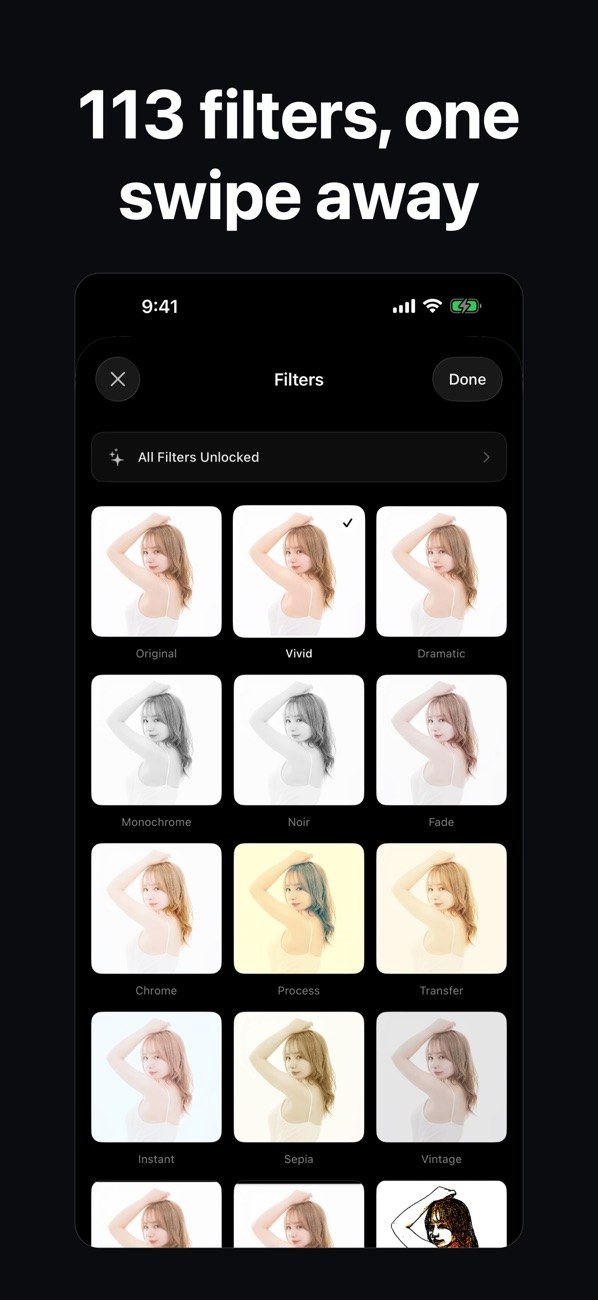Apply the Noir filter thumbnail
The height and width of the screenshot is (1300, 598).
pos(299,740)
